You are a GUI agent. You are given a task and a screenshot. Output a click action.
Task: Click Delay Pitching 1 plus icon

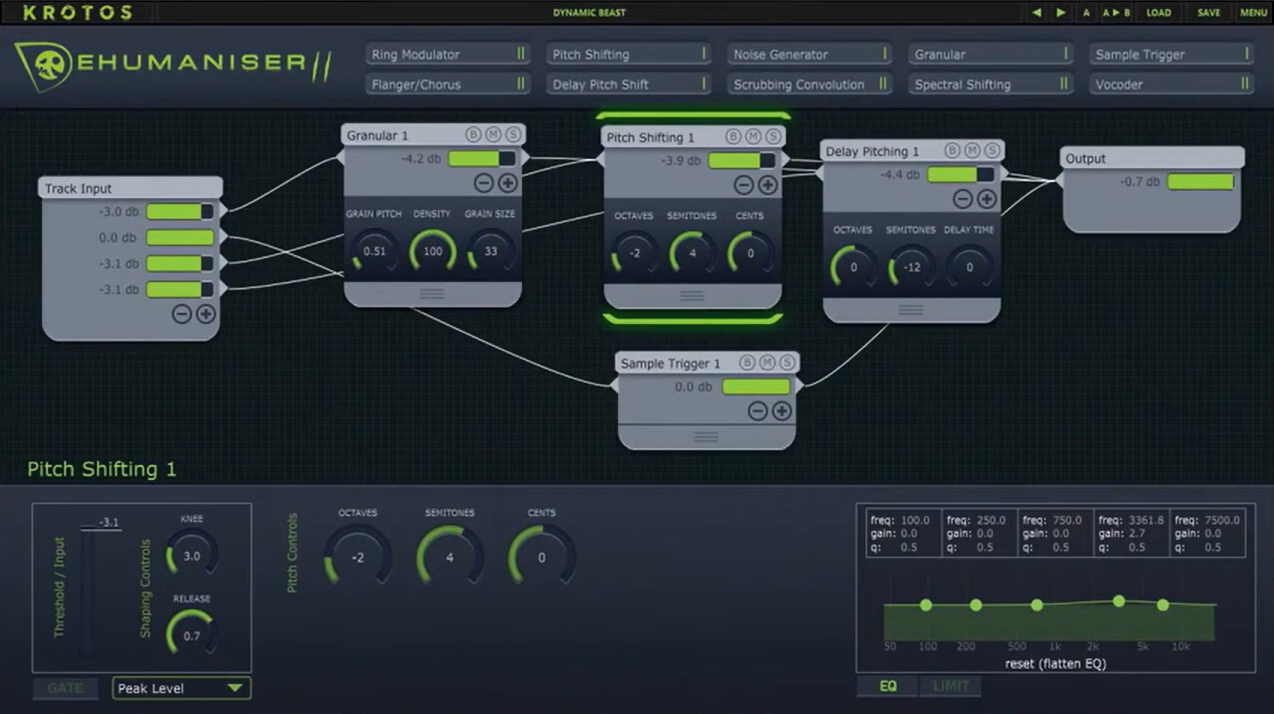(x=986, y=199)
